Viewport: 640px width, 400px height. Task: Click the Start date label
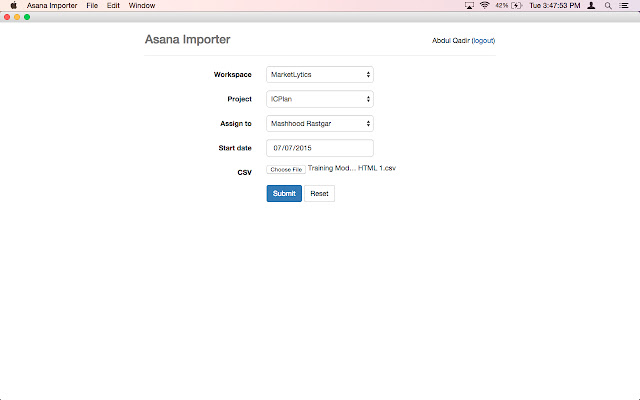pos(235,148)
